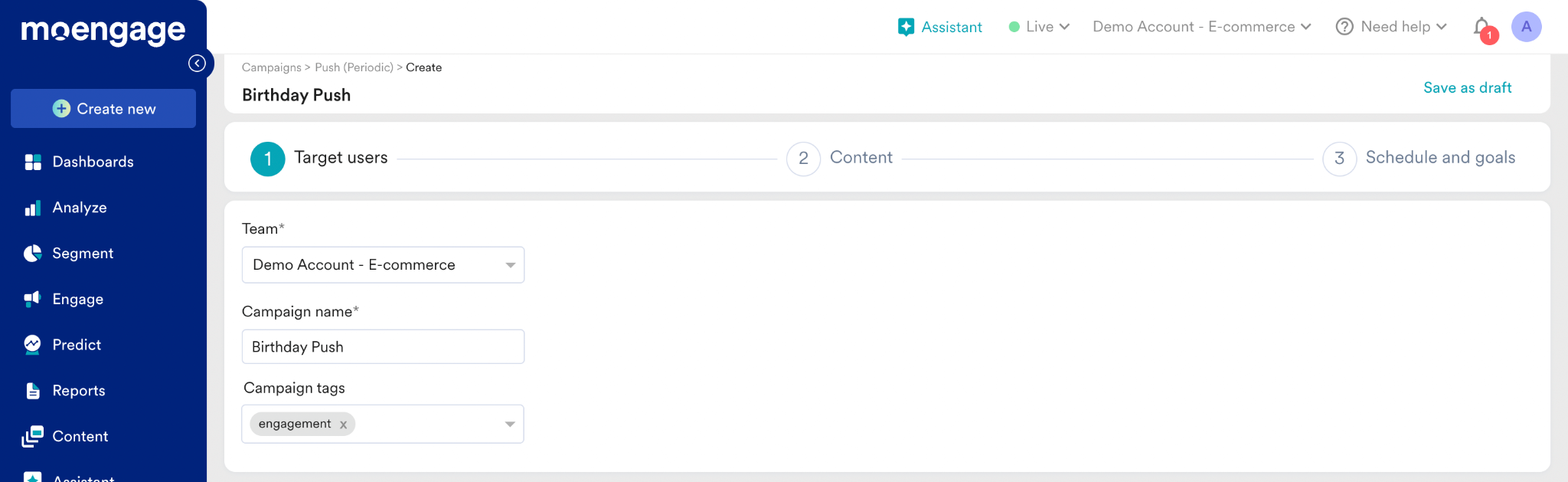Open the Predict icon in sidebar
This screenshot has height=482, width=1568.
click(x=33, y=345)
